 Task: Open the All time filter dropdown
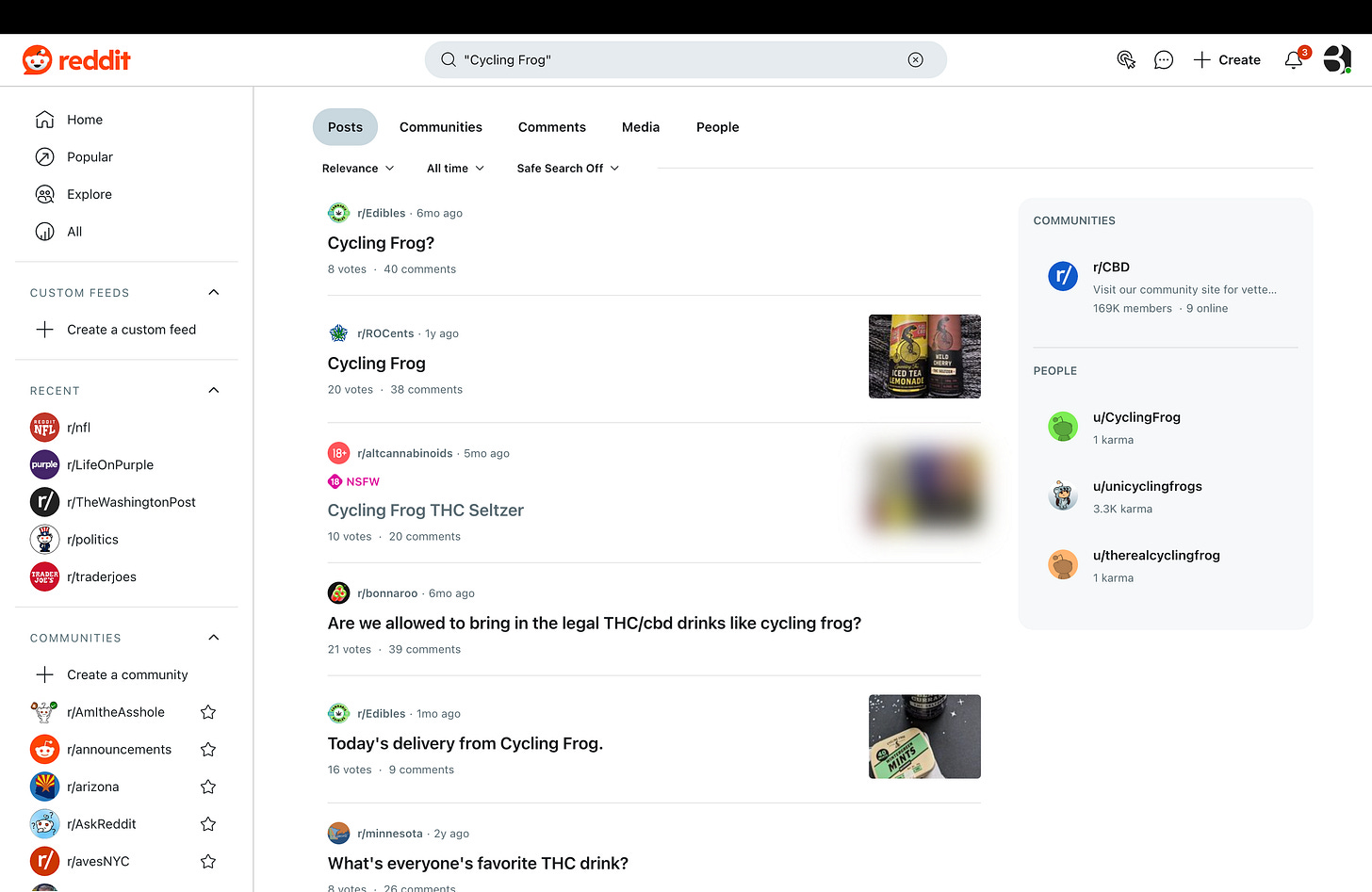click(455, 169)
